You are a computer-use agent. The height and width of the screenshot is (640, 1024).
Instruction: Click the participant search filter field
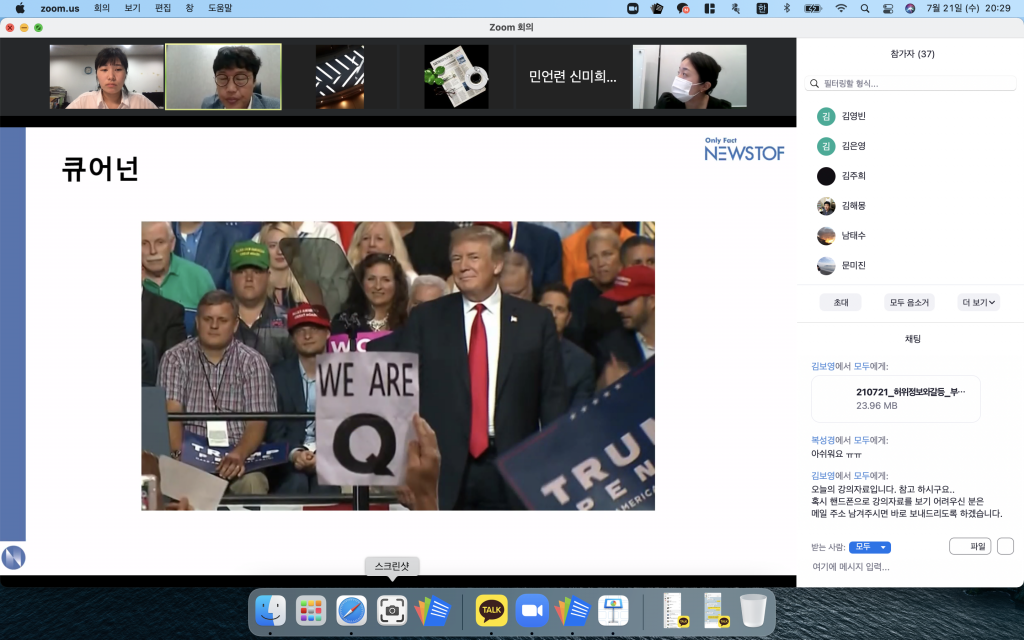[910, 83]
